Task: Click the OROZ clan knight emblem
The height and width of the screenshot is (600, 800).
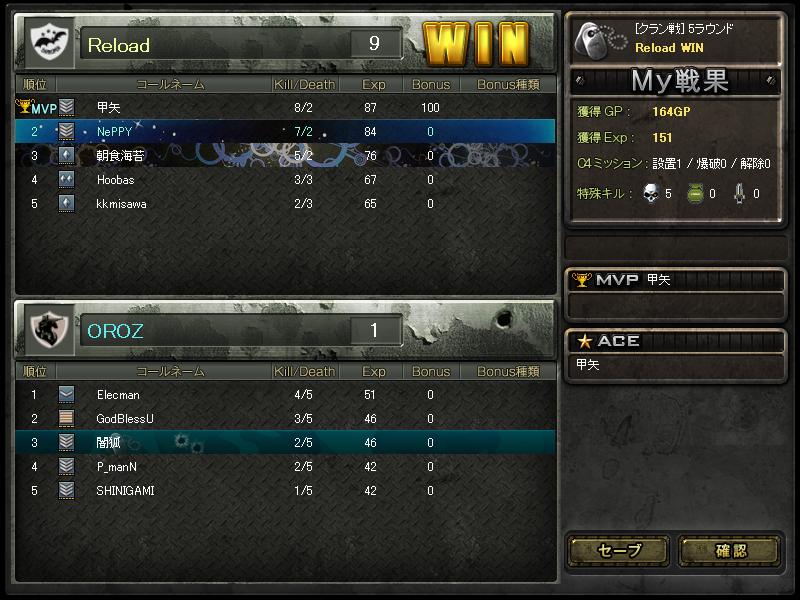Action: pos(49,330)
